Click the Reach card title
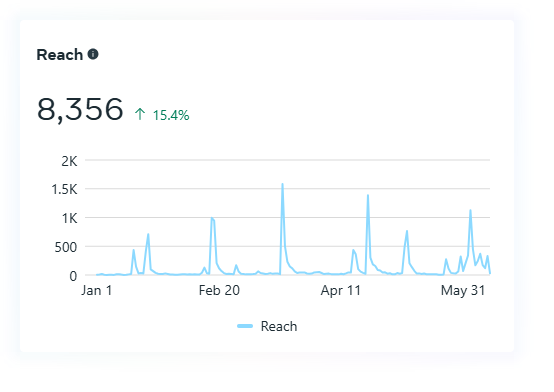The width and height of the screenshot is (554, 392). click(x=60, y=55)
